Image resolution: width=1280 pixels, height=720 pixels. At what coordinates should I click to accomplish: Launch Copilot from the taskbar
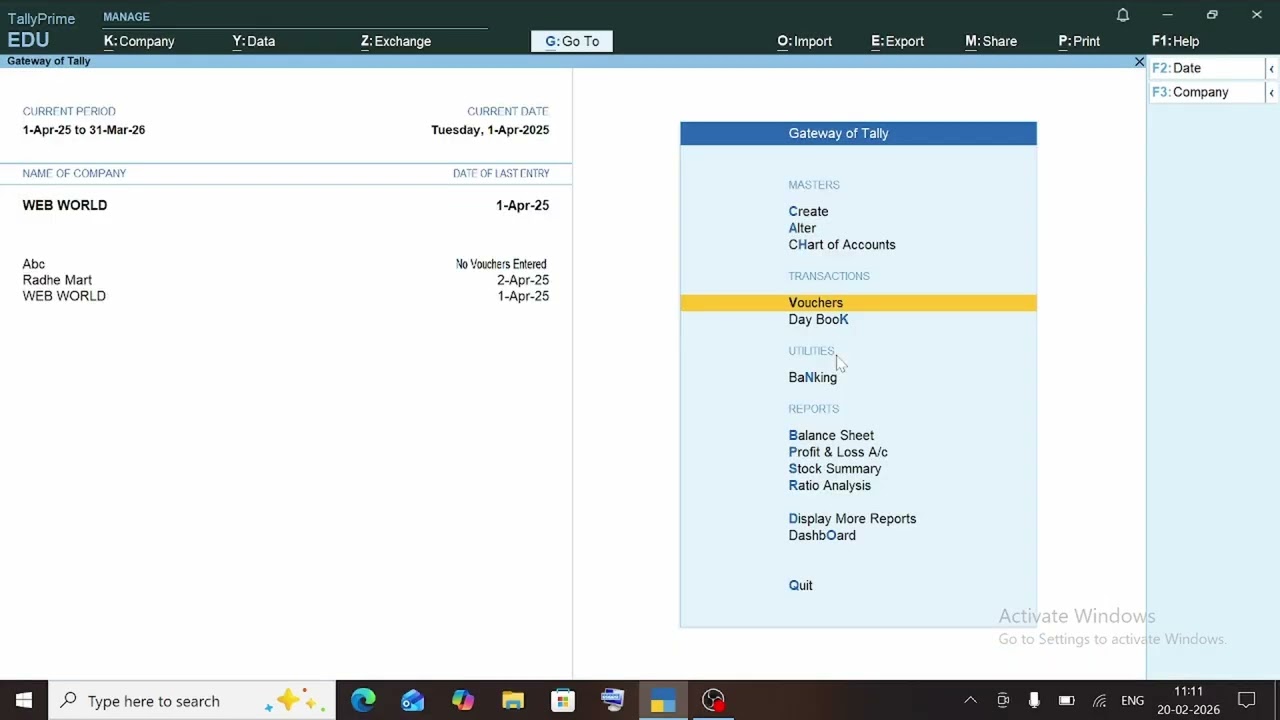[463, 700]
